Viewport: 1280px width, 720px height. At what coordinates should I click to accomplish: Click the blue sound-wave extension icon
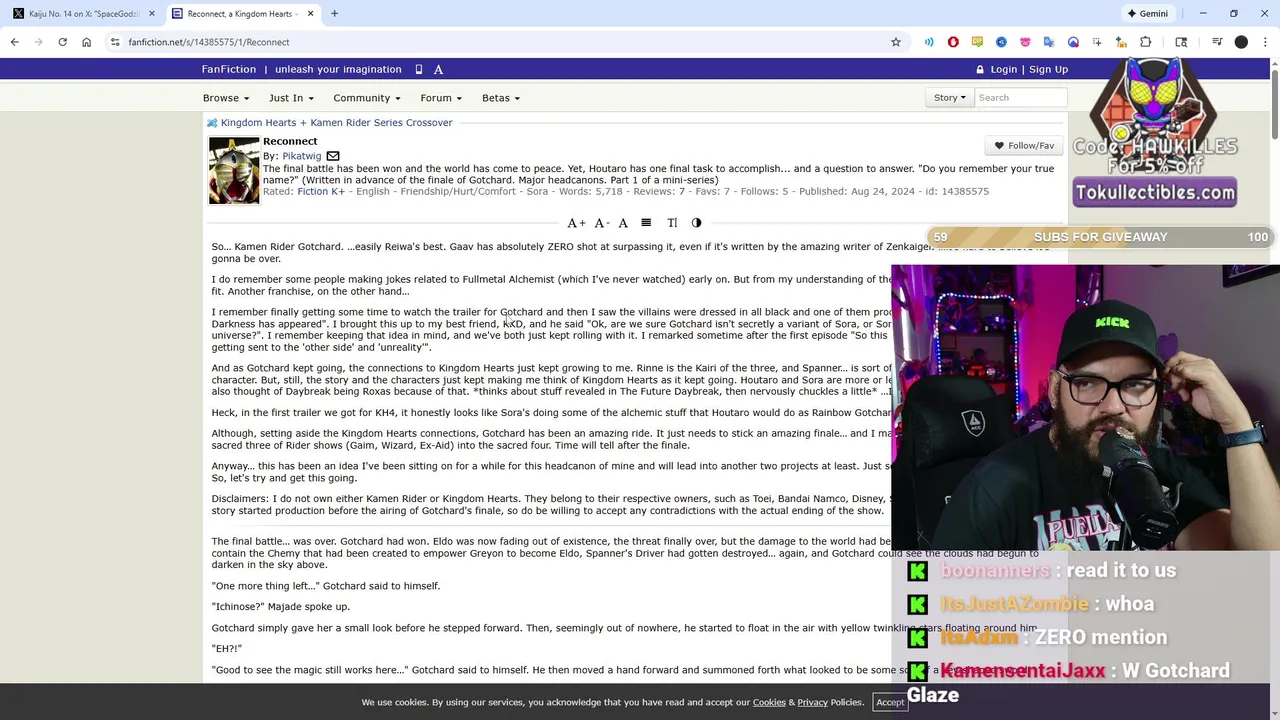pos(929,42)
